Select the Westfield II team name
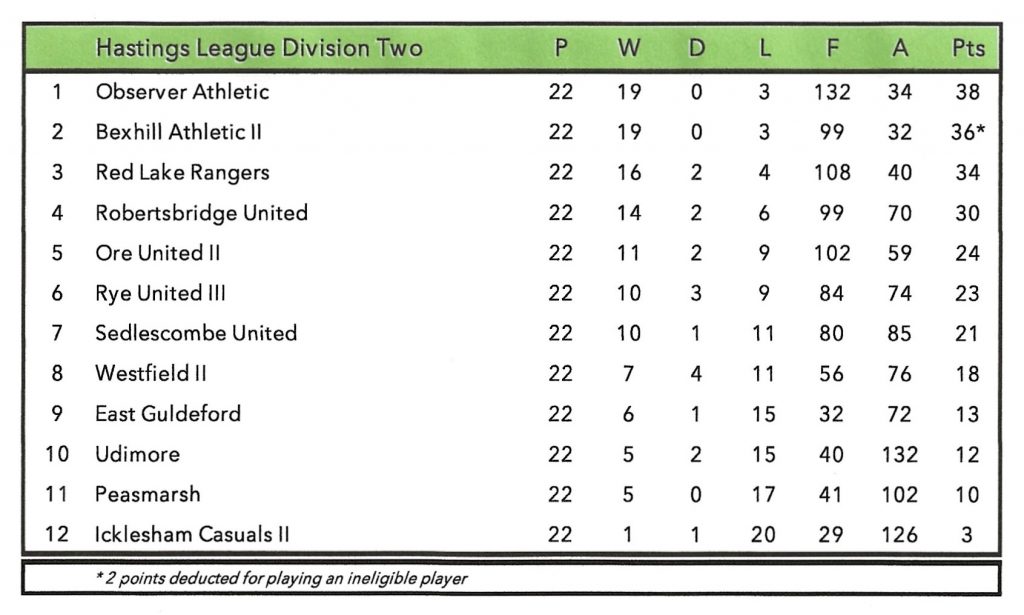The width and height of the screenshot is (1024, 615). click(151, 373)
